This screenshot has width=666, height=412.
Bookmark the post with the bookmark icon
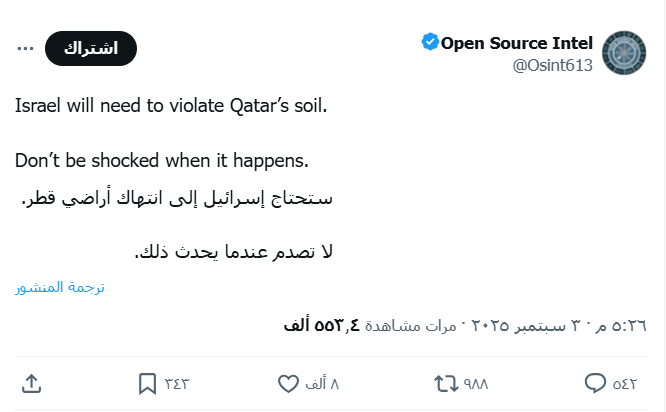coord(147,383)
